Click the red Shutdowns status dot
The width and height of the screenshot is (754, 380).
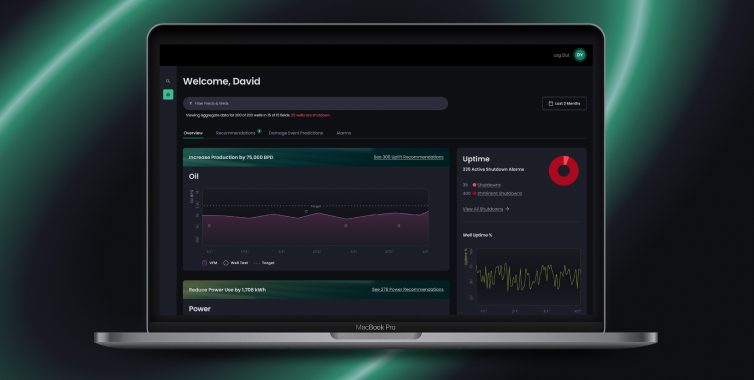pyautogui.click(x=474, y=185)
